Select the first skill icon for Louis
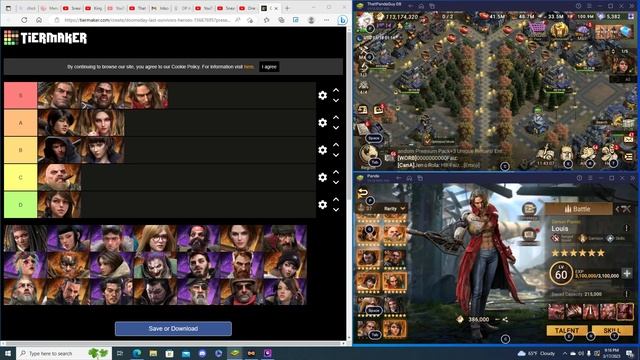The width and height of the screenshot is (640, 360). tap(556, 311)
